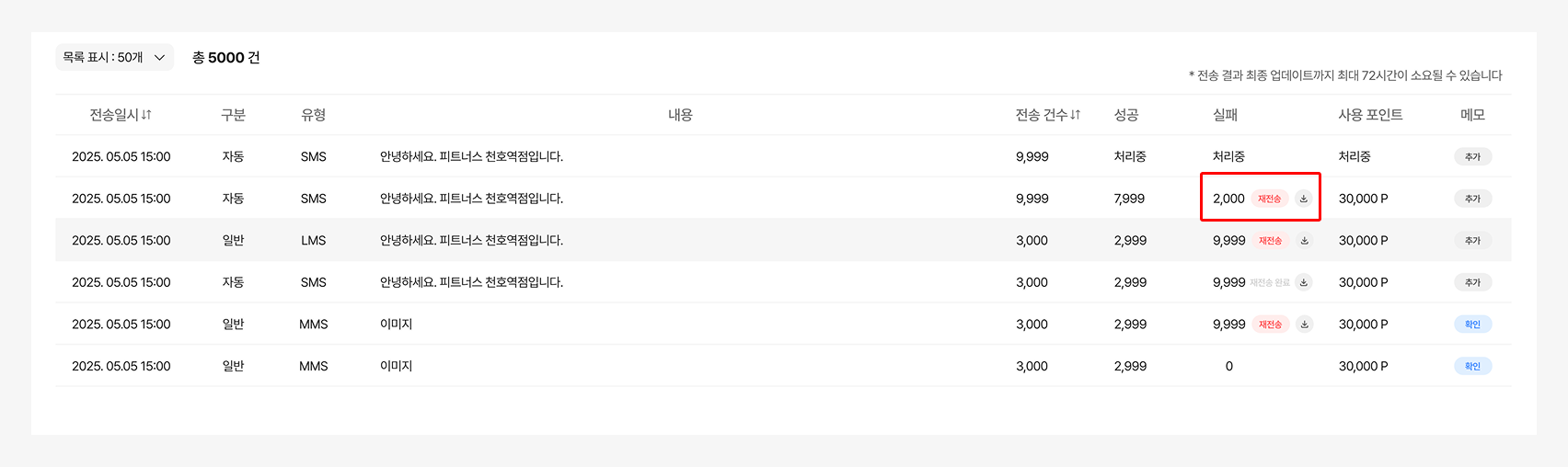Open 목록 표시 50개 dropdown
The height and width of the screenshot is (467, 1568).
114,57
